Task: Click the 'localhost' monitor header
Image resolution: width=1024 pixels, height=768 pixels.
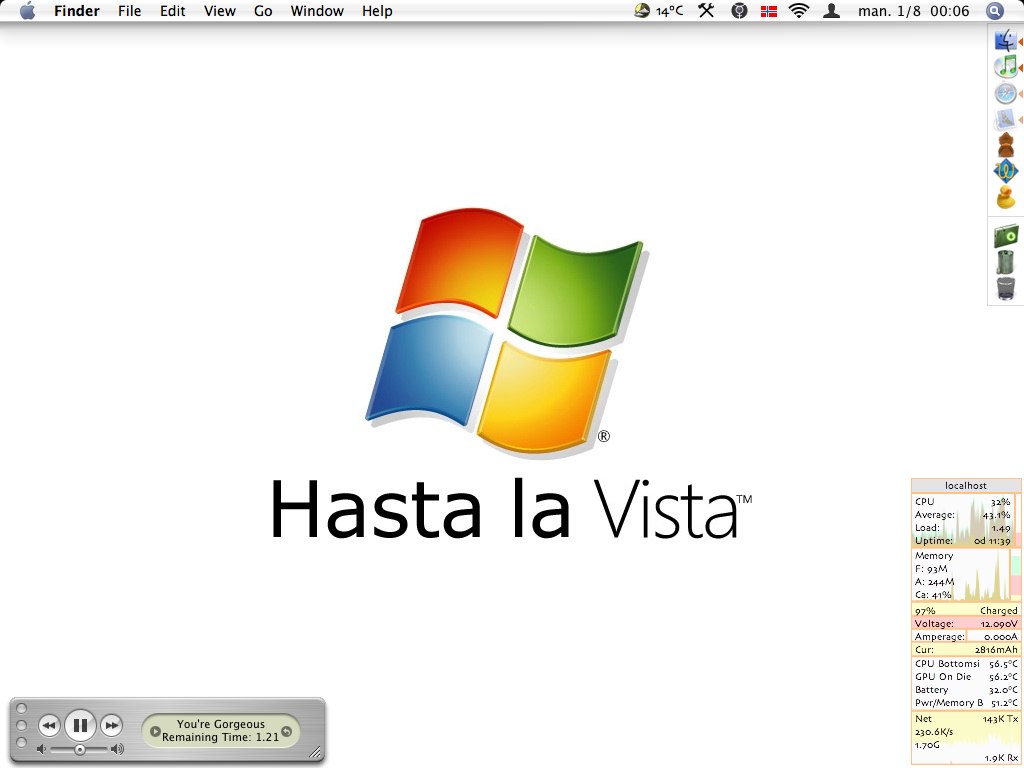Action: (x=966, y=485)
